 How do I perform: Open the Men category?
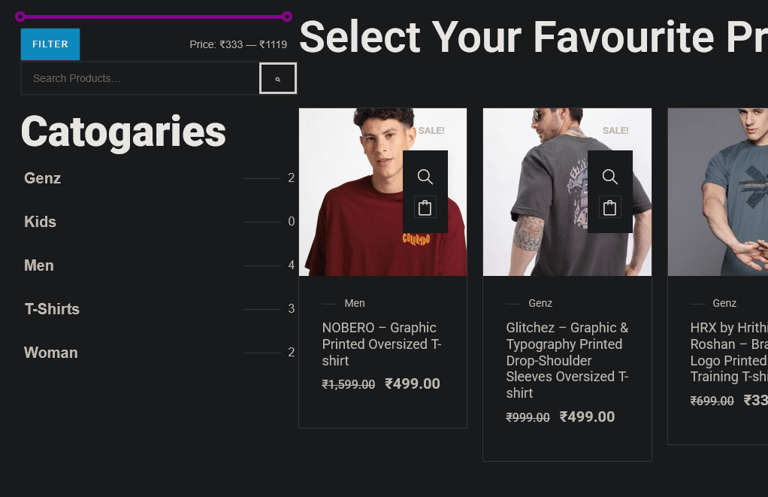click(39, 265)
